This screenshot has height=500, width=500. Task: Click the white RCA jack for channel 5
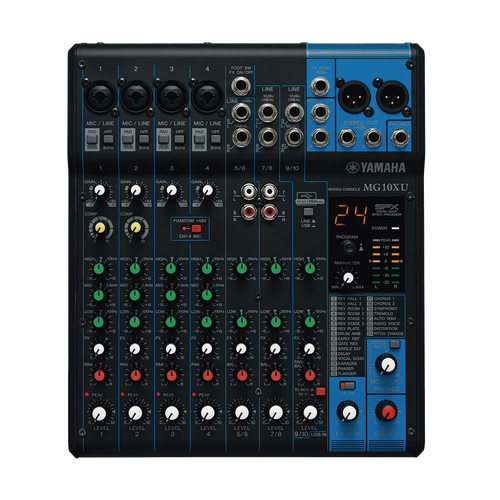[249, 191]
